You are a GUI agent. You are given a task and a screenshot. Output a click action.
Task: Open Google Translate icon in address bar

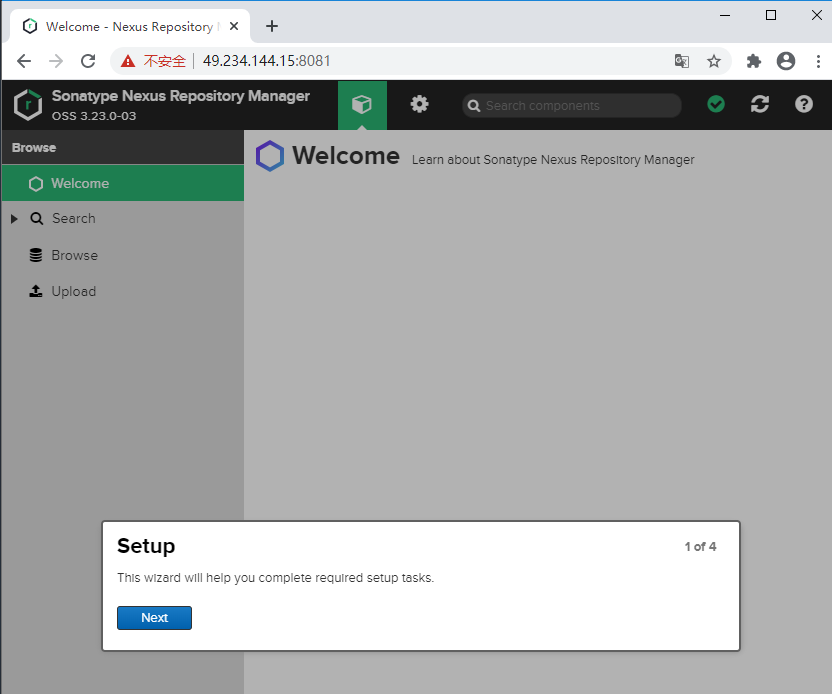pos(682,61)
